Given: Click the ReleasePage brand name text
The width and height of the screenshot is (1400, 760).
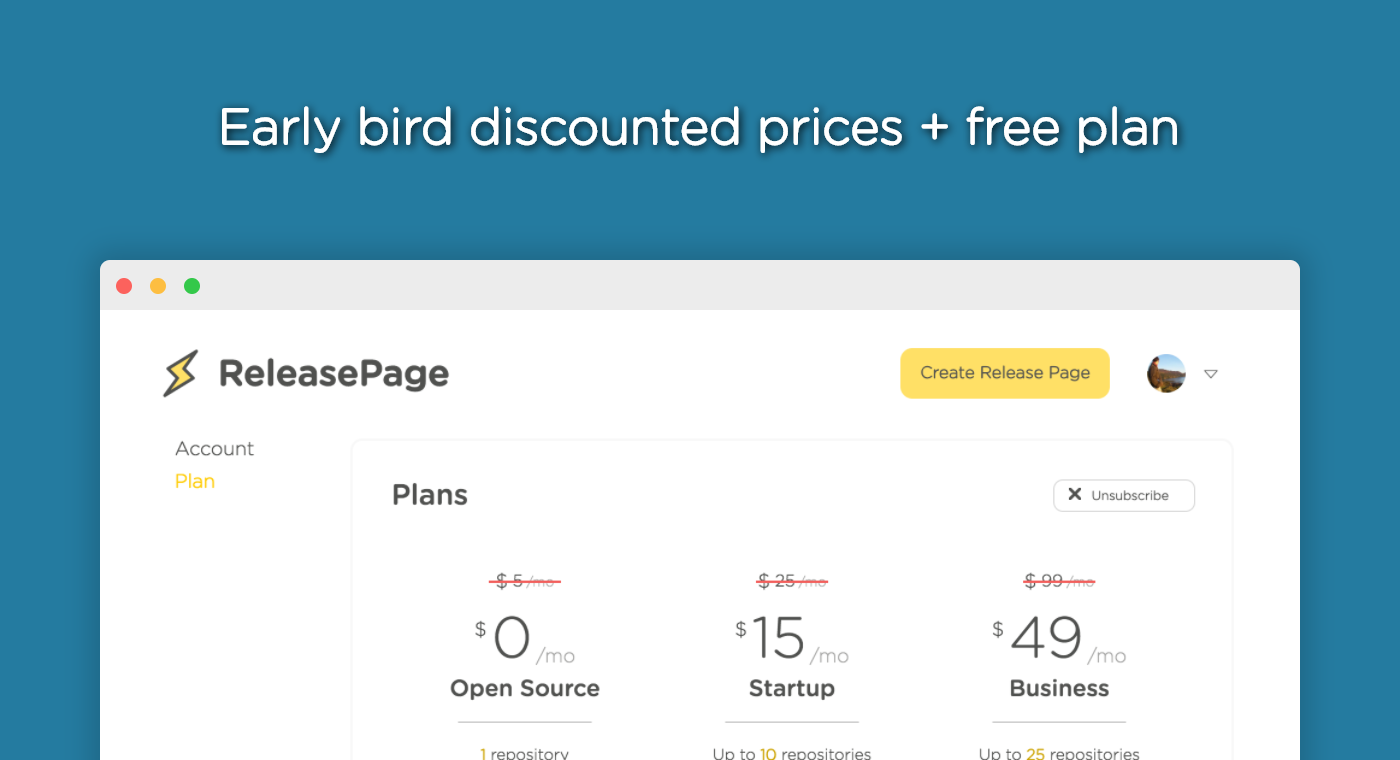Looking at the screenshot, I should tap(334, 374).
